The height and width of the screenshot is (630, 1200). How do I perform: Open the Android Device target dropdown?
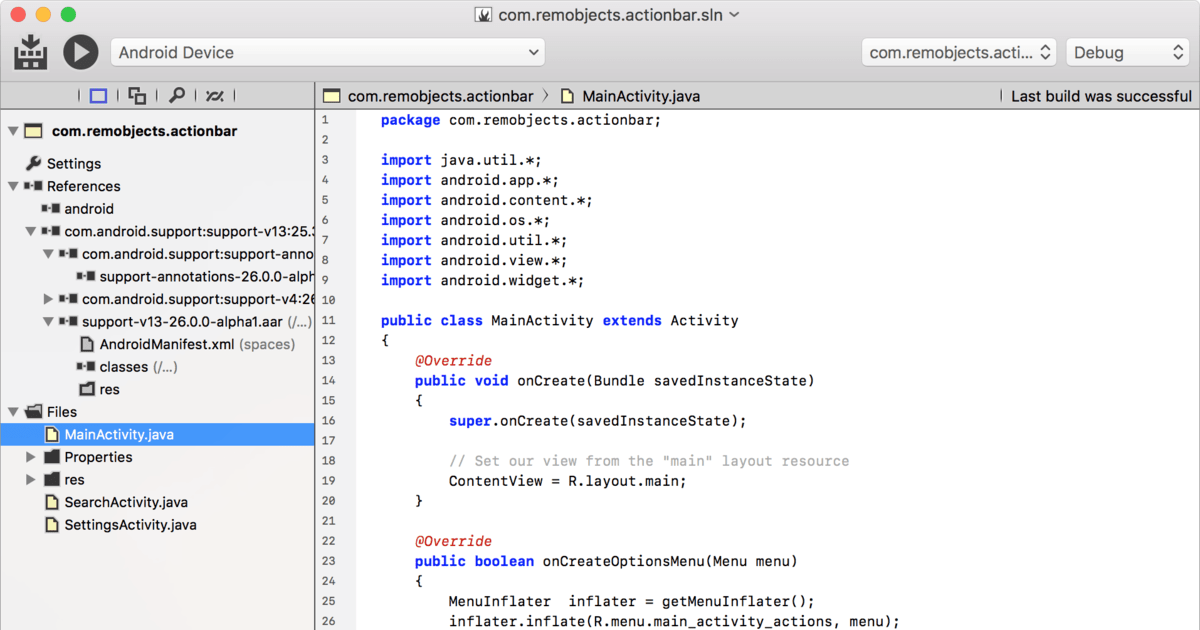coord(330,52)
